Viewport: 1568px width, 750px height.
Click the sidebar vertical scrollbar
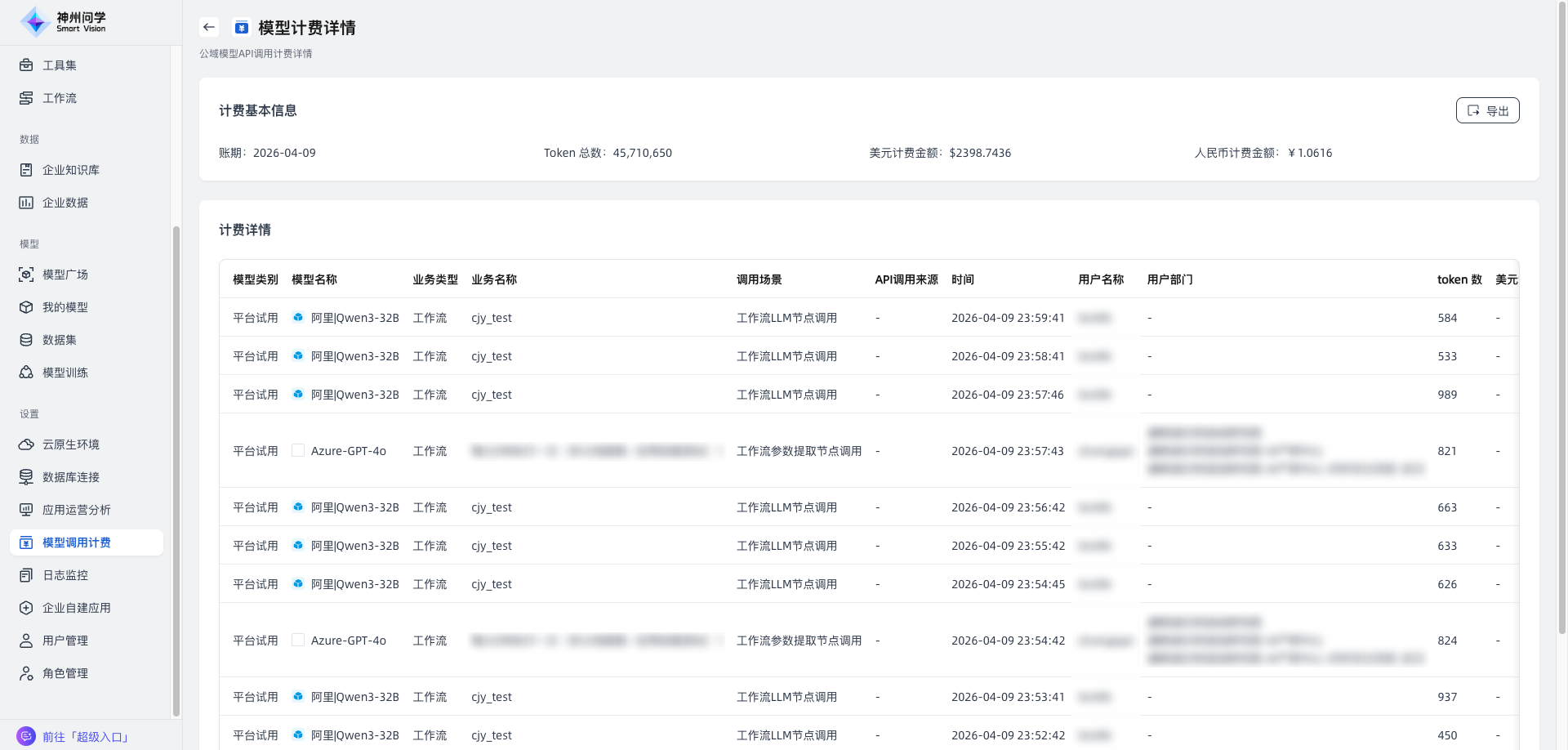(176, 470)
